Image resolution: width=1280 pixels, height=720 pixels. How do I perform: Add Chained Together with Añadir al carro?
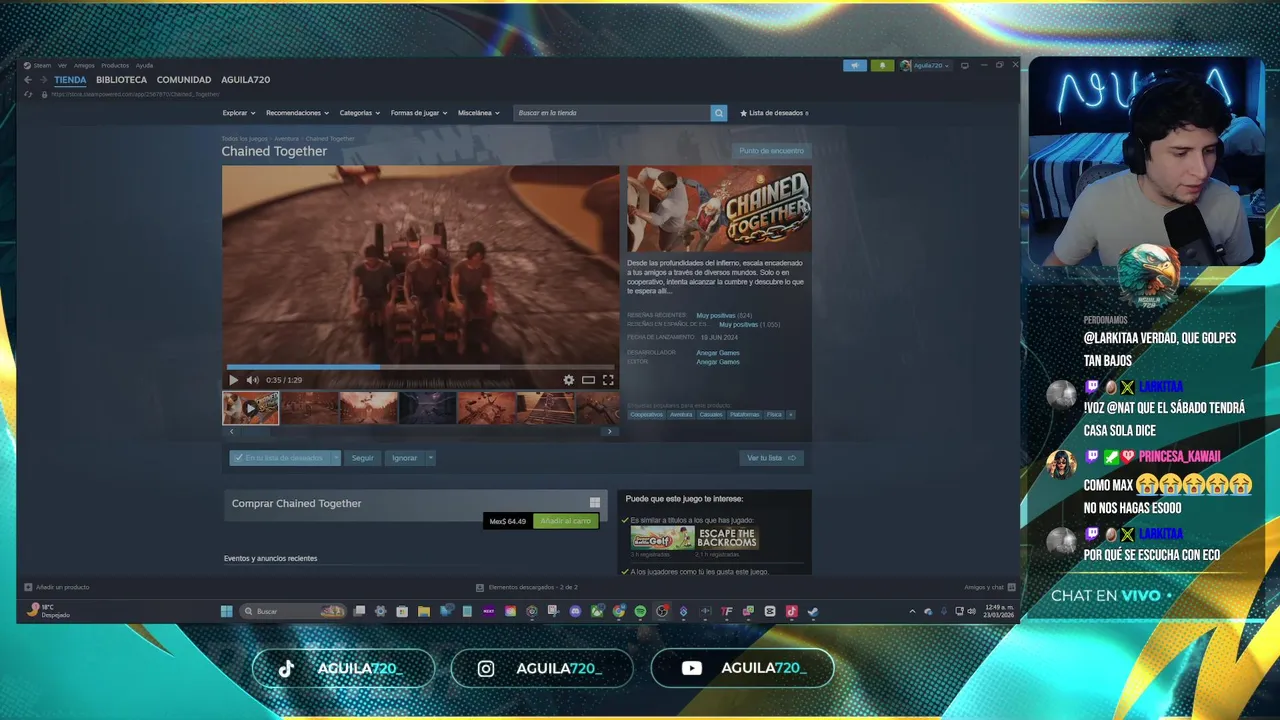[x=566, y=521]
